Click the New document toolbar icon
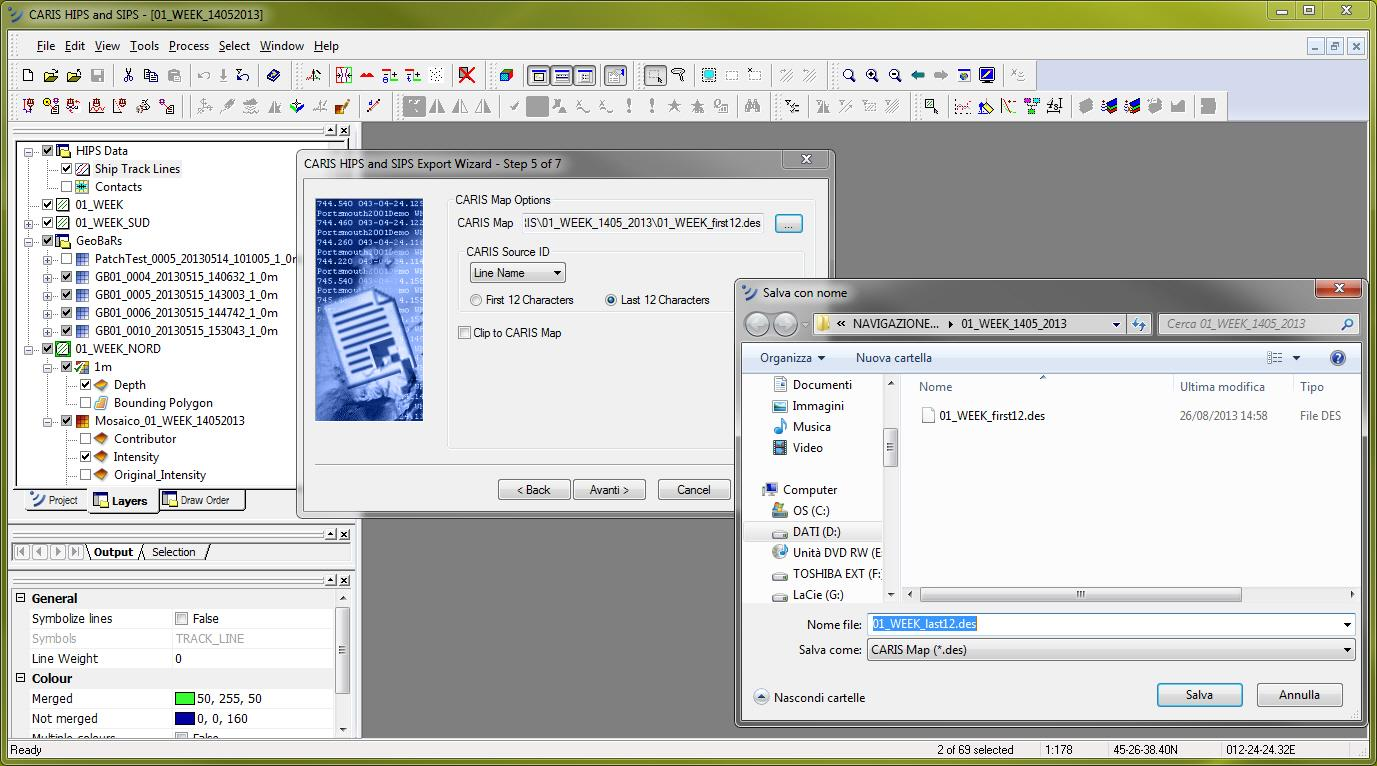 tap(28, 75)
